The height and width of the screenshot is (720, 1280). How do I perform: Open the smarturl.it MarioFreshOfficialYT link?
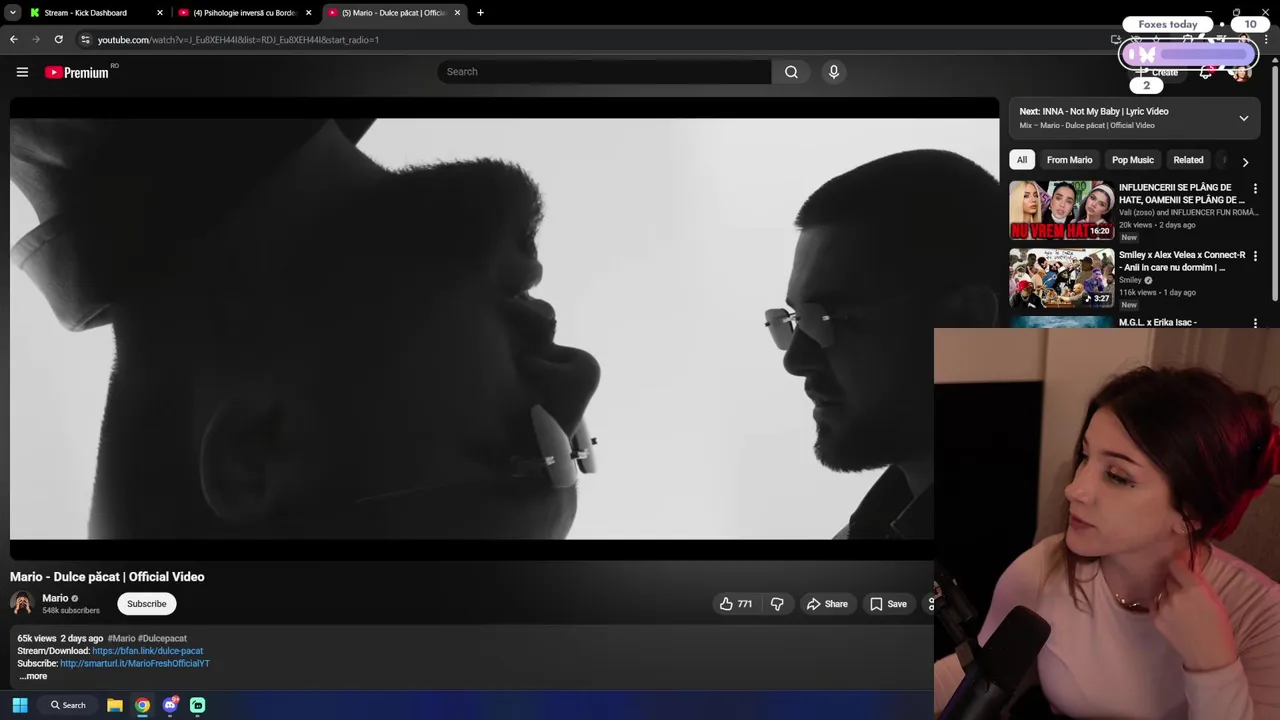135,663
